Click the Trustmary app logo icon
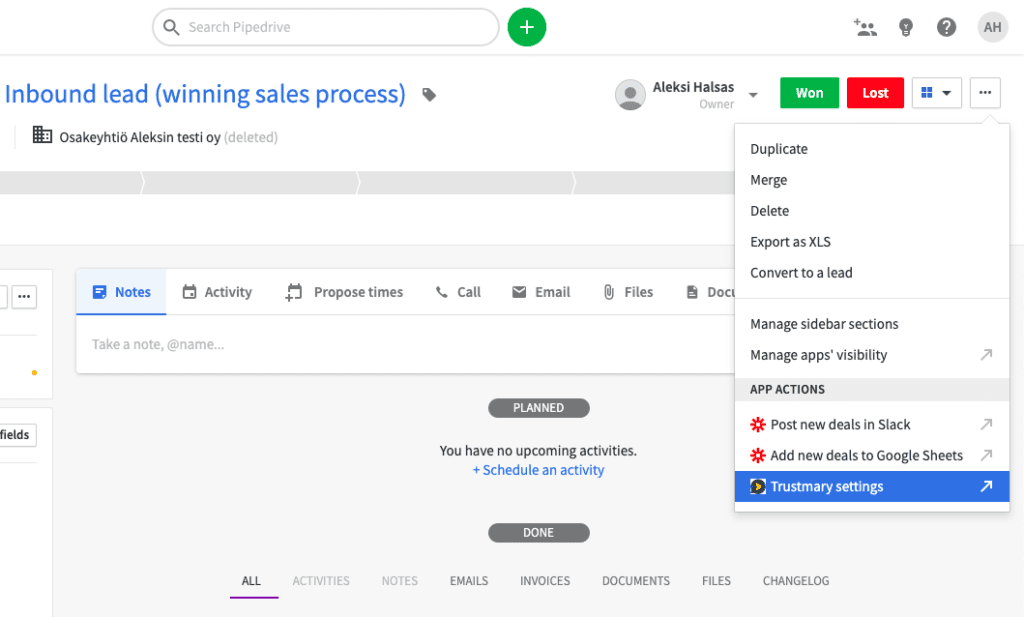Viewport: 1024px width, 617px height. [x=758, y=486]
